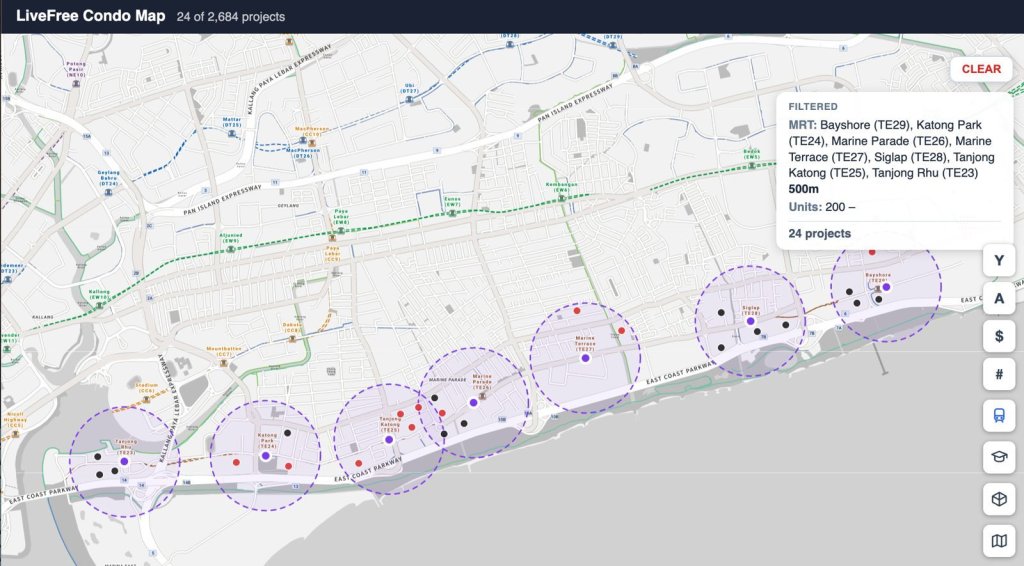Click the black project dot in Katong Park circle
This screenshot has height=566, width=1024.
pos(287,433)
